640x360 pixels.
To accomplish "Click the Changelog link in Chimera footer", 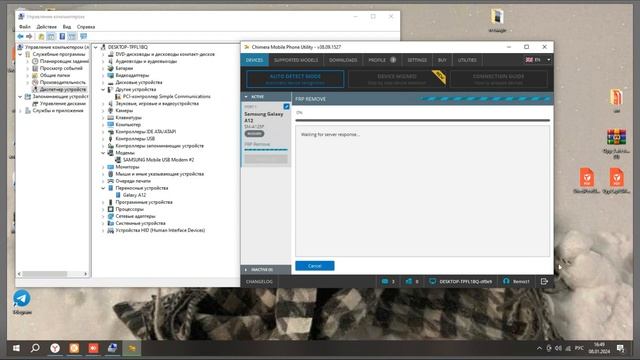I will 259,282.
